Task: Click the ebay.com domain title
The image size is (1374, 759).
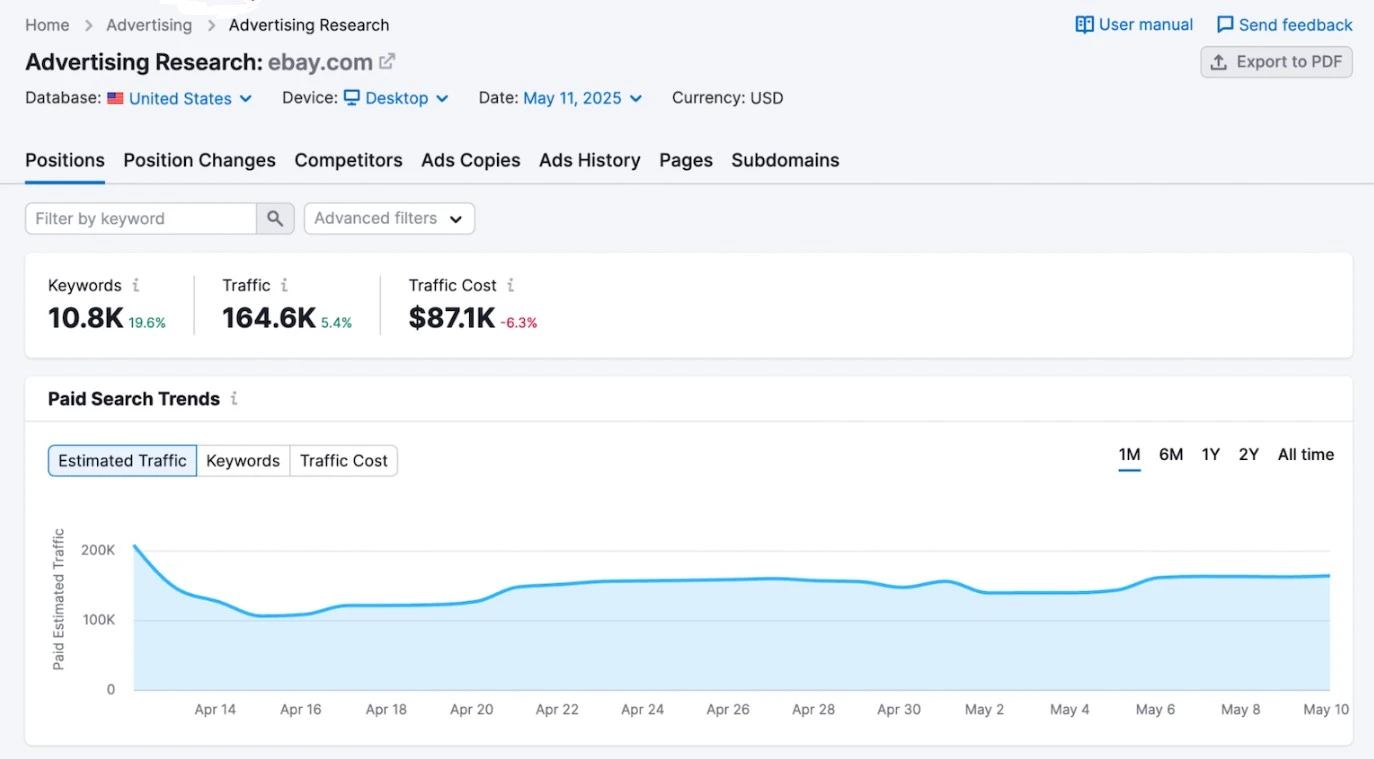Action: (320, 62)
